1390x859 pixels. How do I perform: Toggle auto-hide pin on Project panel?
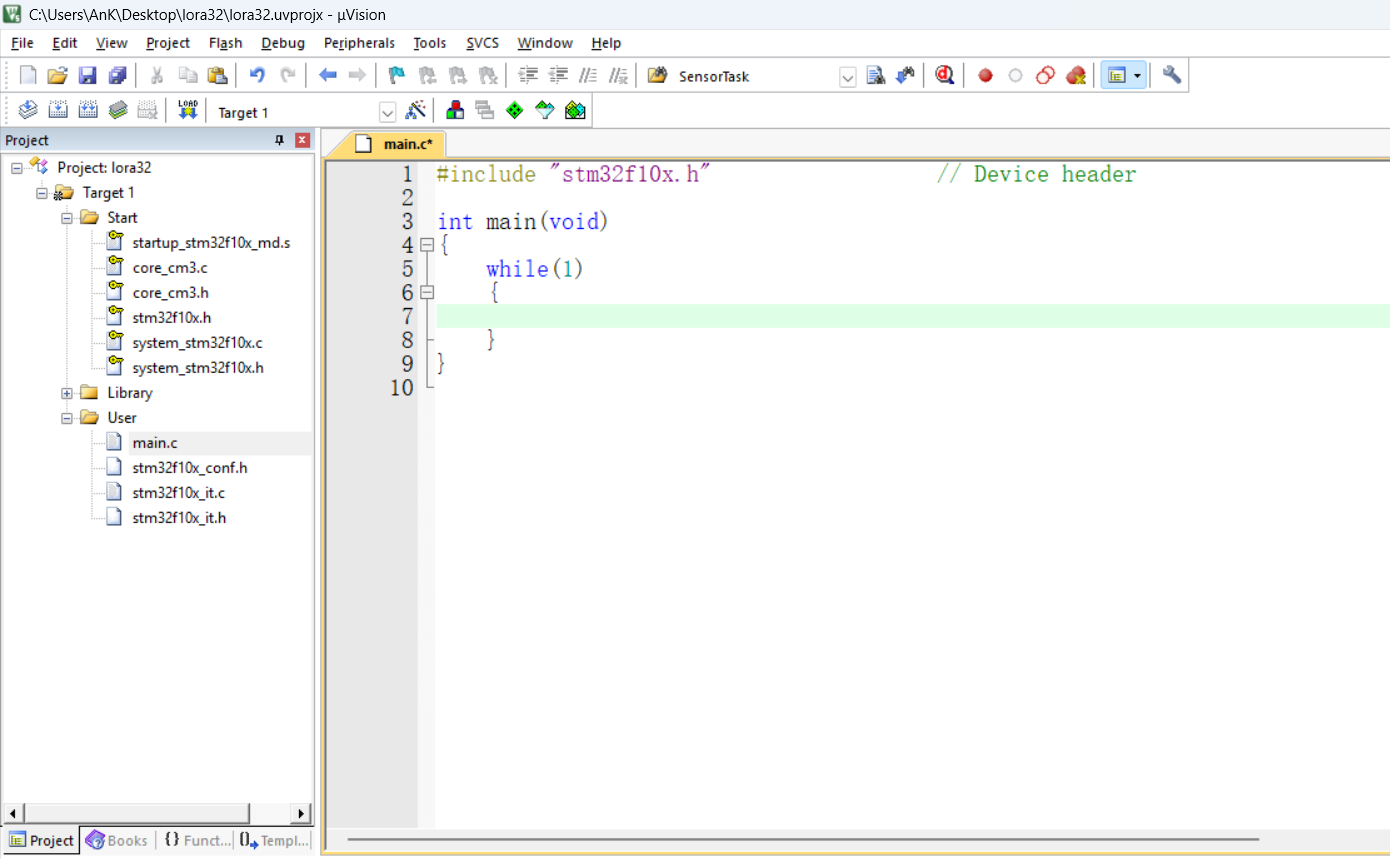(280, 141)
